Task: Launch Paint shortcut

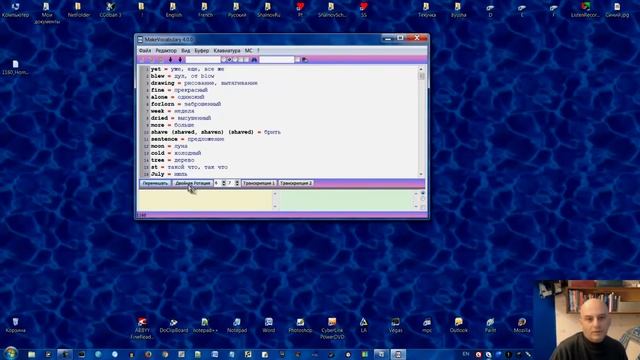Action: [490, 325]
